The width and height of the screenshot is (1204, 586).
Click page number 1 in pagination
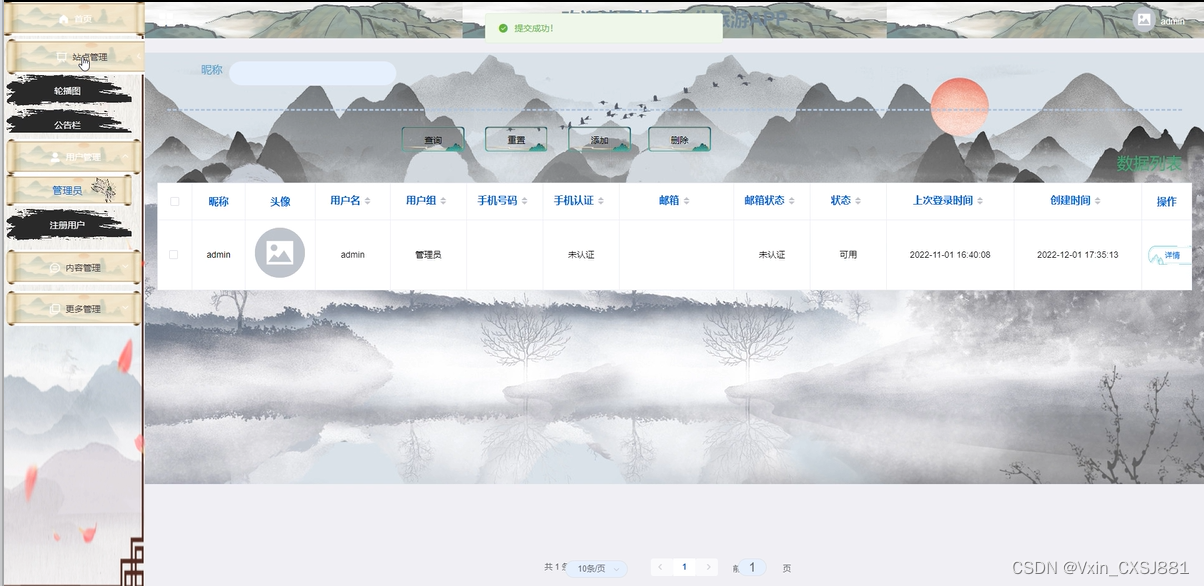[684, 567]
